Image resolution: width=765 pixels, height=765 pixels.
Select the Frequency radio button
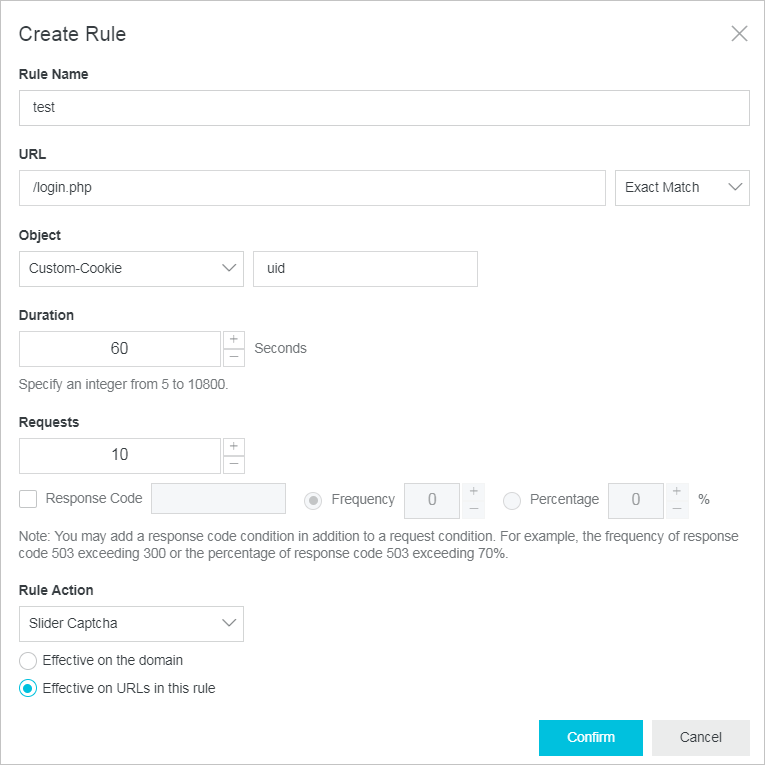click(314, 500)
